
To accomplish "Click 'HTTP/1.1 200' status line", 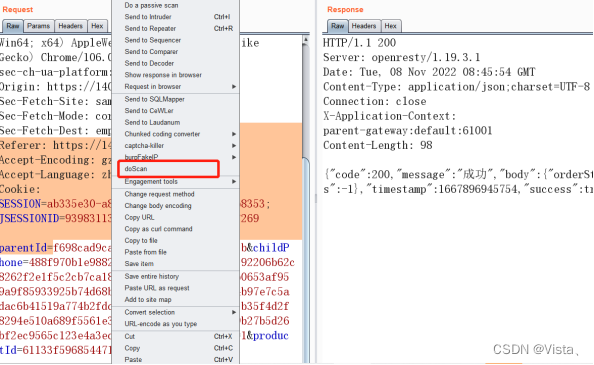I will 360,42.
